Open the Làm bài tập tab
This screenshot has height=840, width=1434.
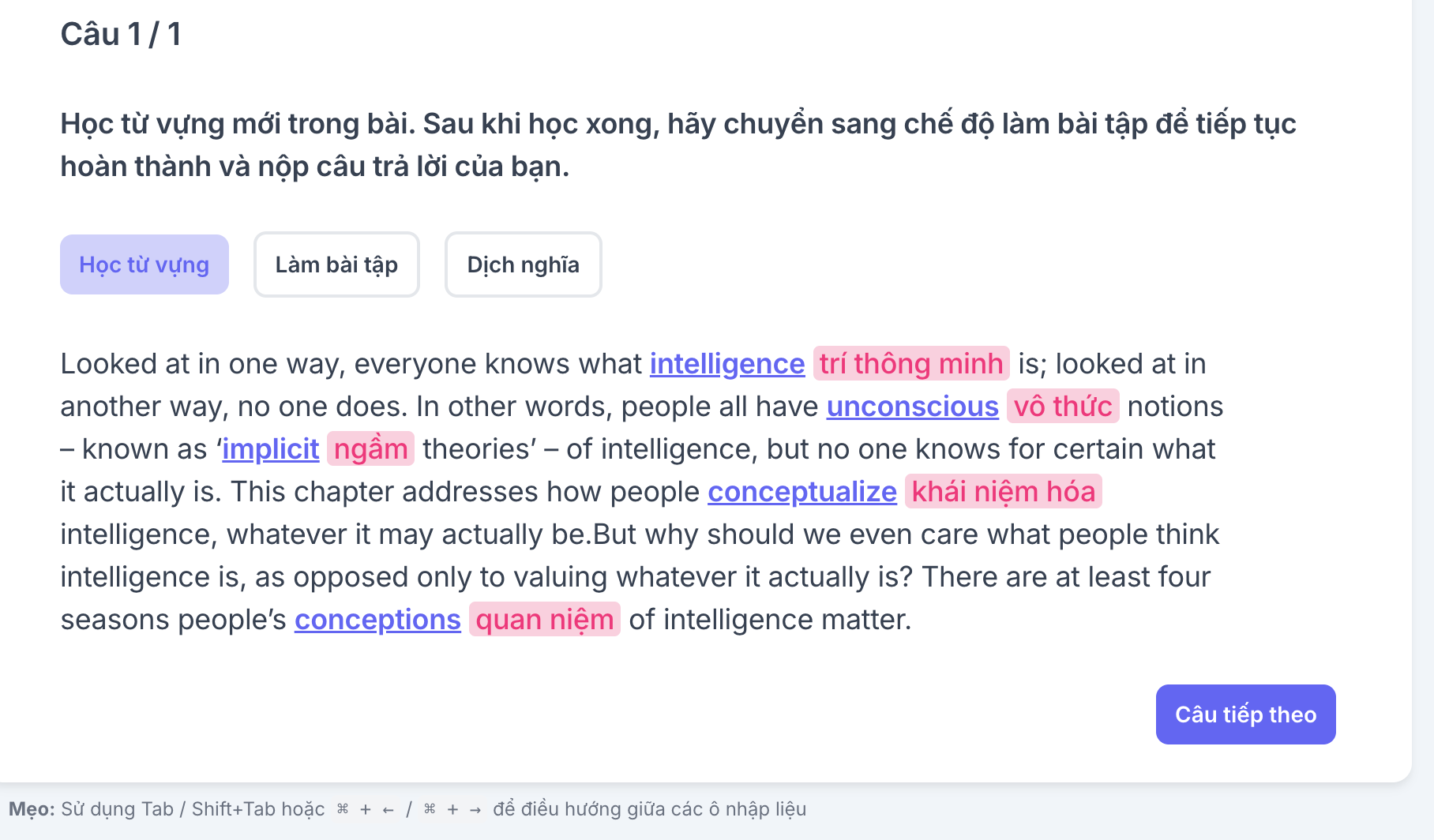coord(336,264)
